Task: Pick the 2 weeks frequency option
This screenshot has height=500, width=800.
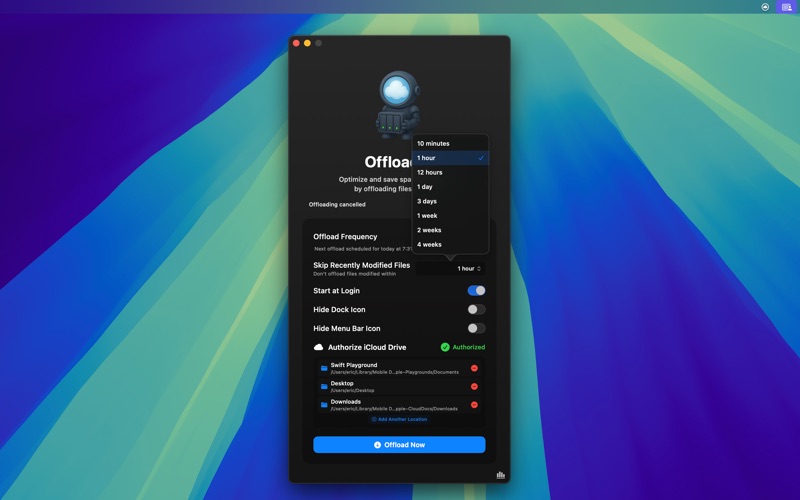Action: (450, 230)
